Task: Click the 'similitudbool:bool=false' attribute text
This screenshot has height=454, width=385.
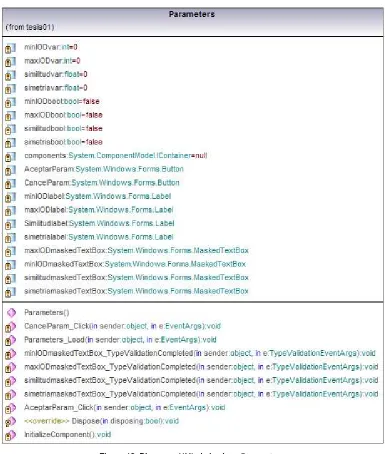Action: click(x=63, y=128)
